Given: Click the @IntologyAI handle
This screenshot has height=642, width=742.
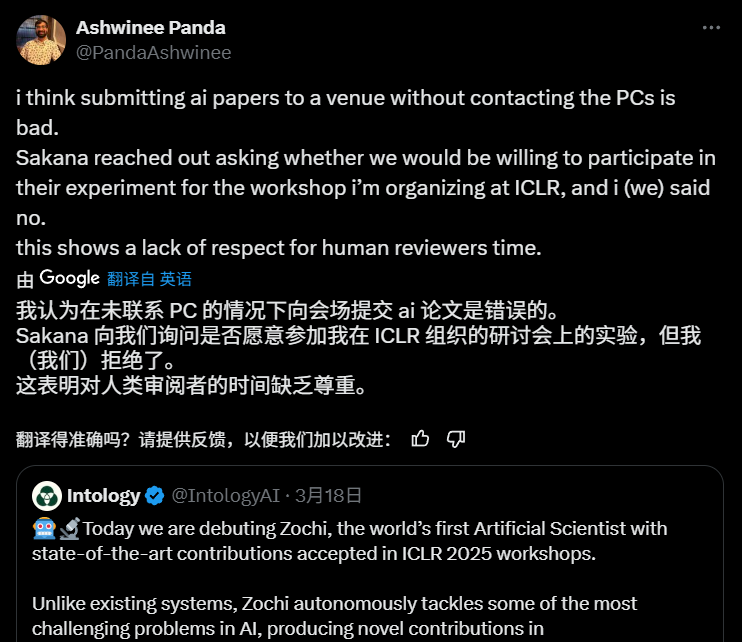Looking at the screenshot, I should [228, 495].
